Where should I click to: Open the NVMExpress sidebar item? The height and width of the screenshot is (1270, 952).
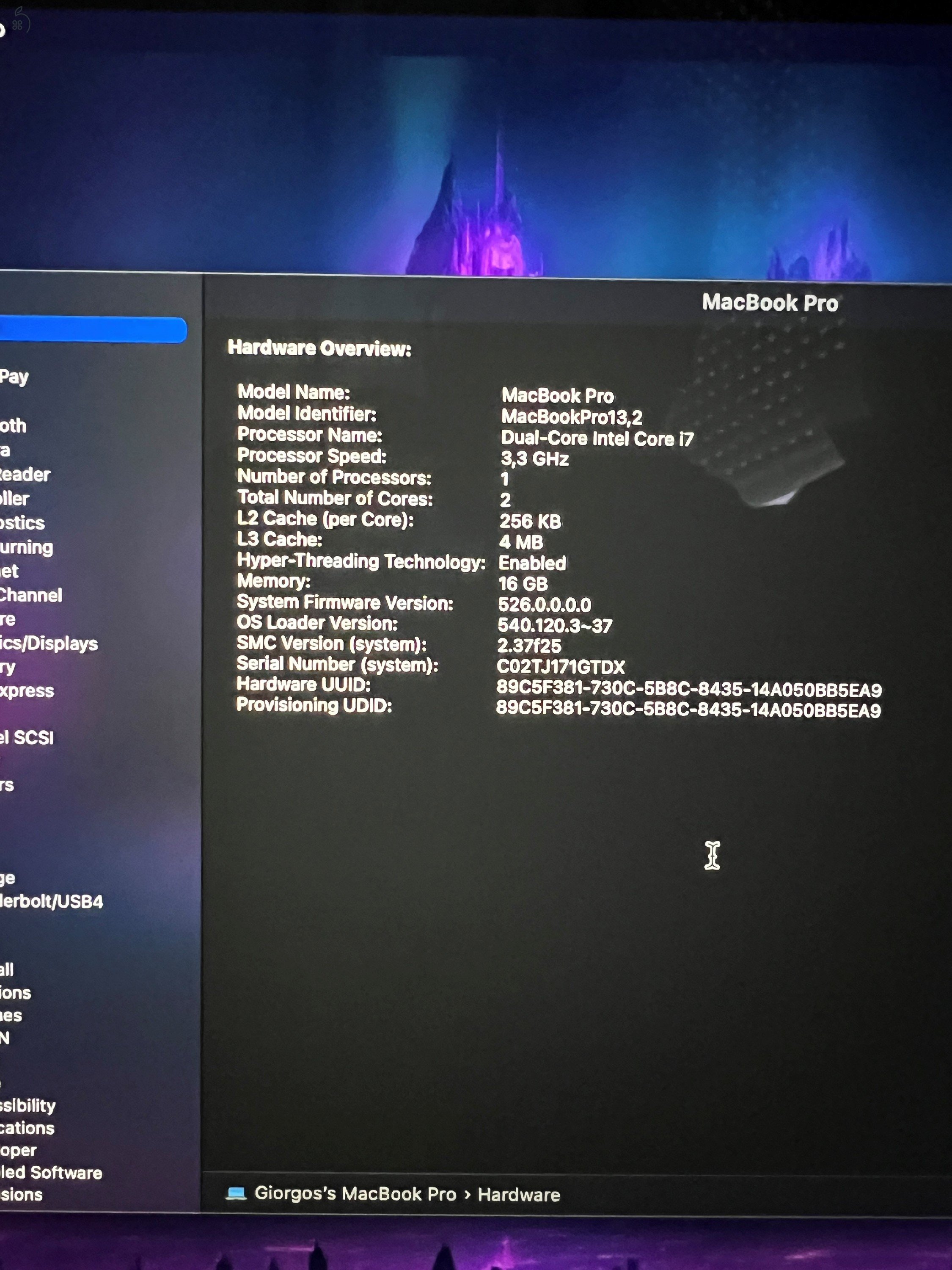(27, 691)
